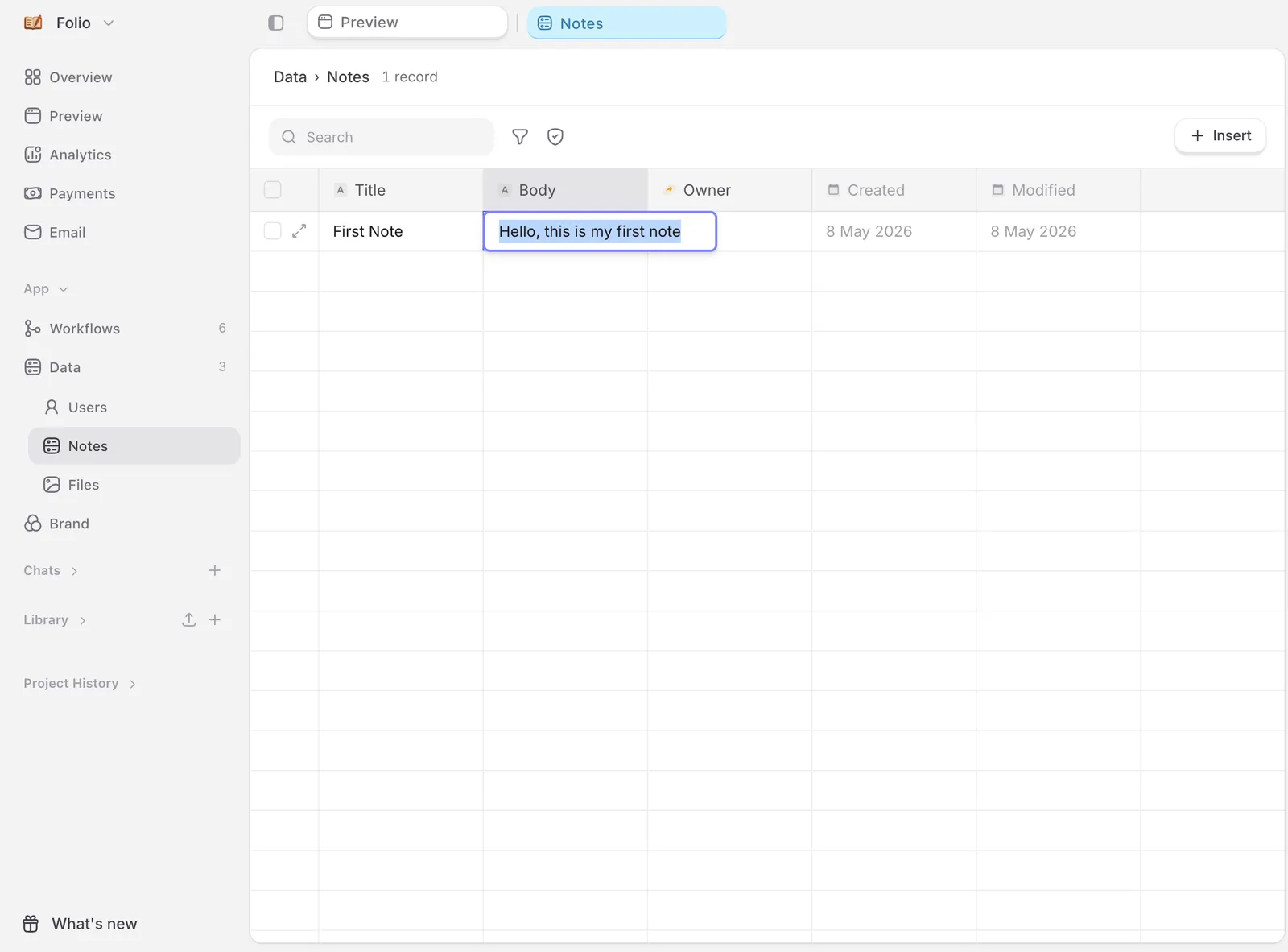Image resolution: width=1288 pixels, height=952 pixels.
Task: Toggle the sidebar panel icon
Action: tap(276, 23)
